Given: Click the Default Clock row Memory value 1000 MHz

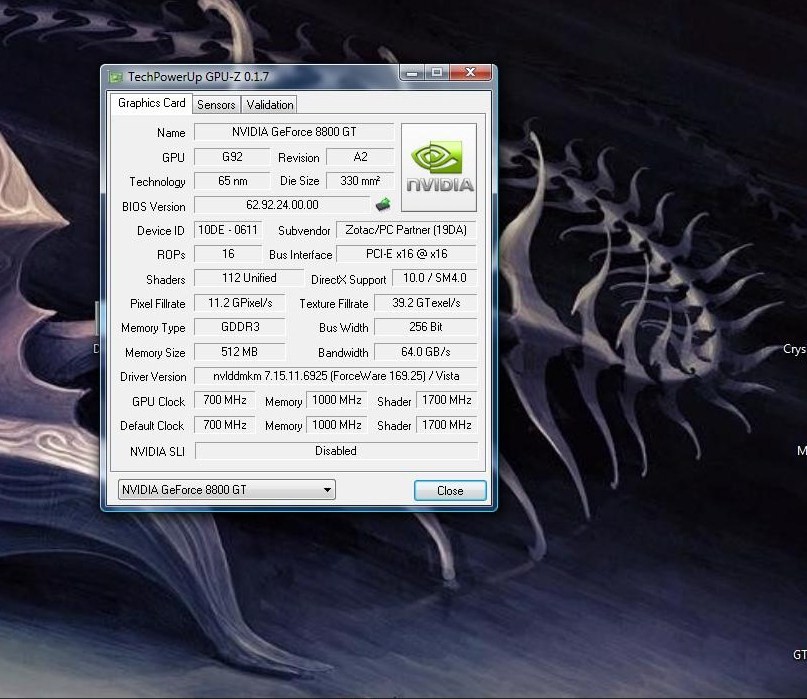Looking at the screenshot, I should (337, 425).
